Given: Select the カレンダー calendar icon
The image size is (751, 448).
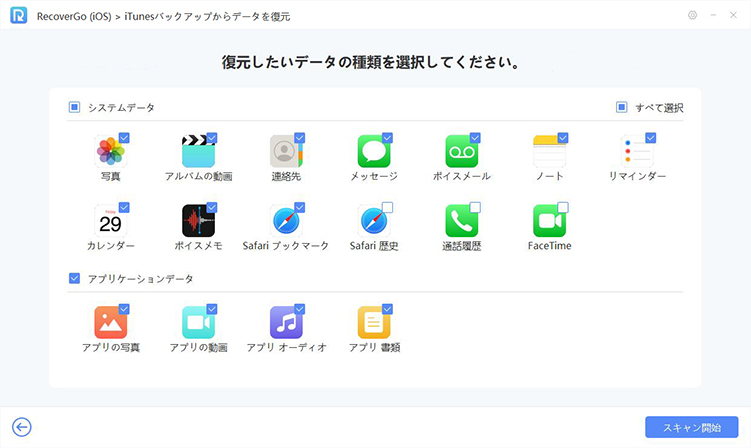Looking at the screenshot, I should pyautogui.click(x=111, y=220).
